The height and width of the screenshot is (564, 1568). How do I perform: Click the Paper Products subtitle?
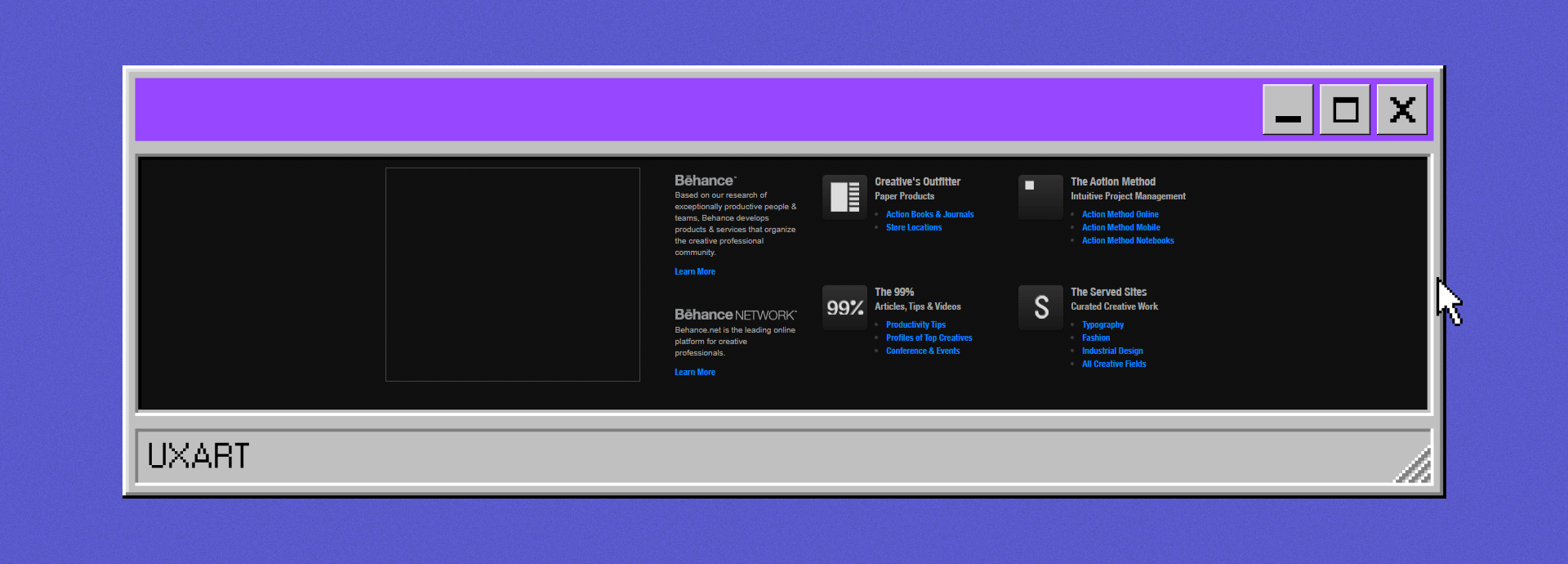point(904,196)
